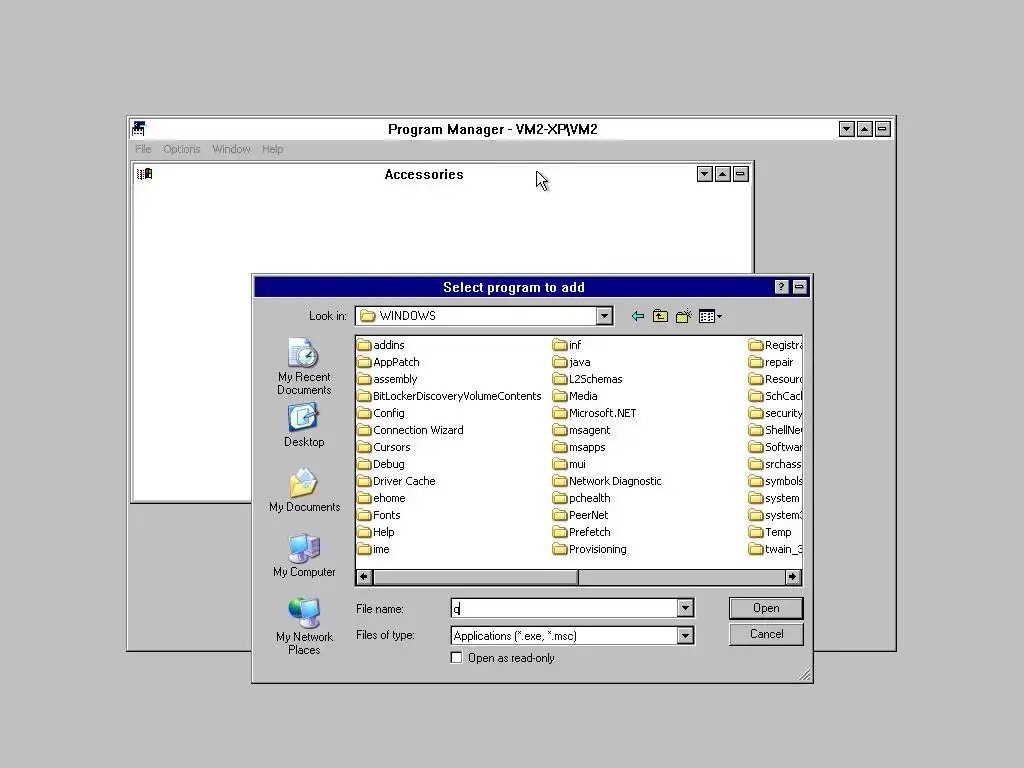Select the srchasst folder
The image size is (1024, 768).
click(x=776, y=464)
